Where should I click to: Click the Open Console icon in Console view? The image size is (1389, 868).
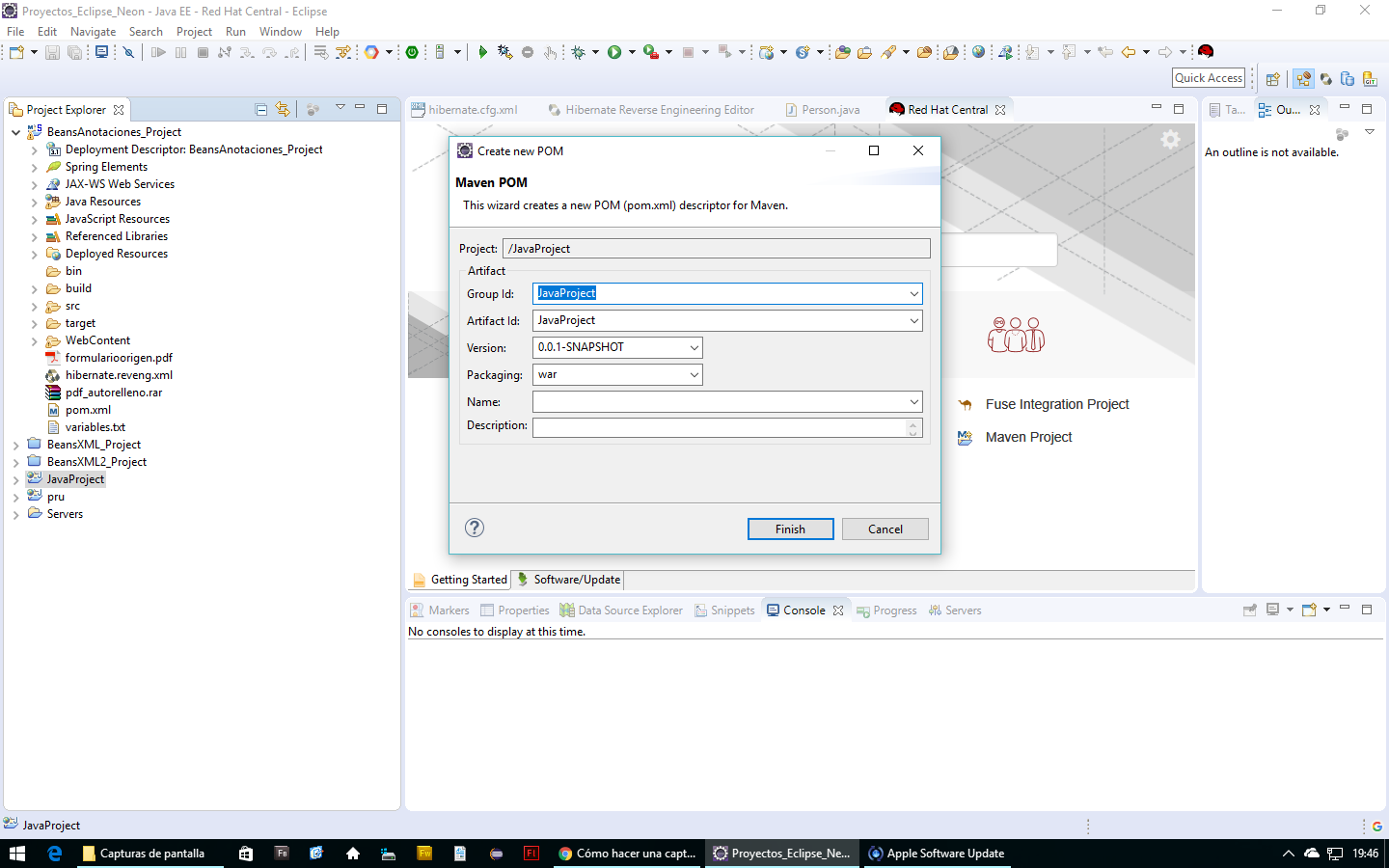[1310, 610]
